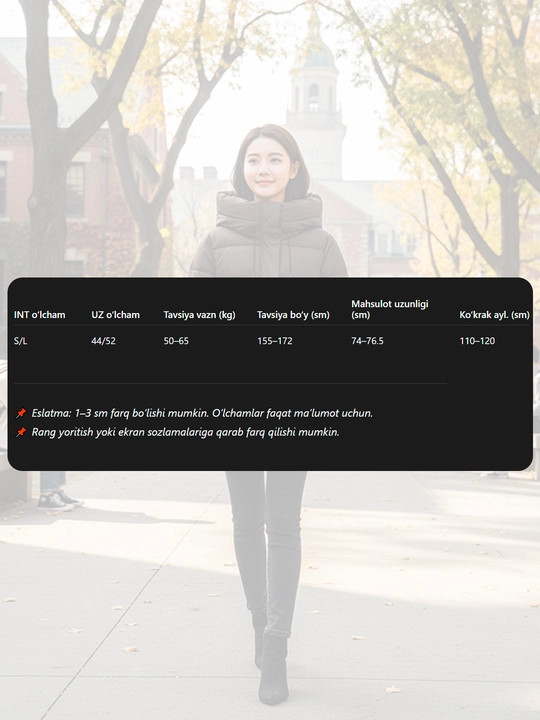Click the Ko'krak ayl. (sm) header
This screenshot has height=720, width=540.
495,315
